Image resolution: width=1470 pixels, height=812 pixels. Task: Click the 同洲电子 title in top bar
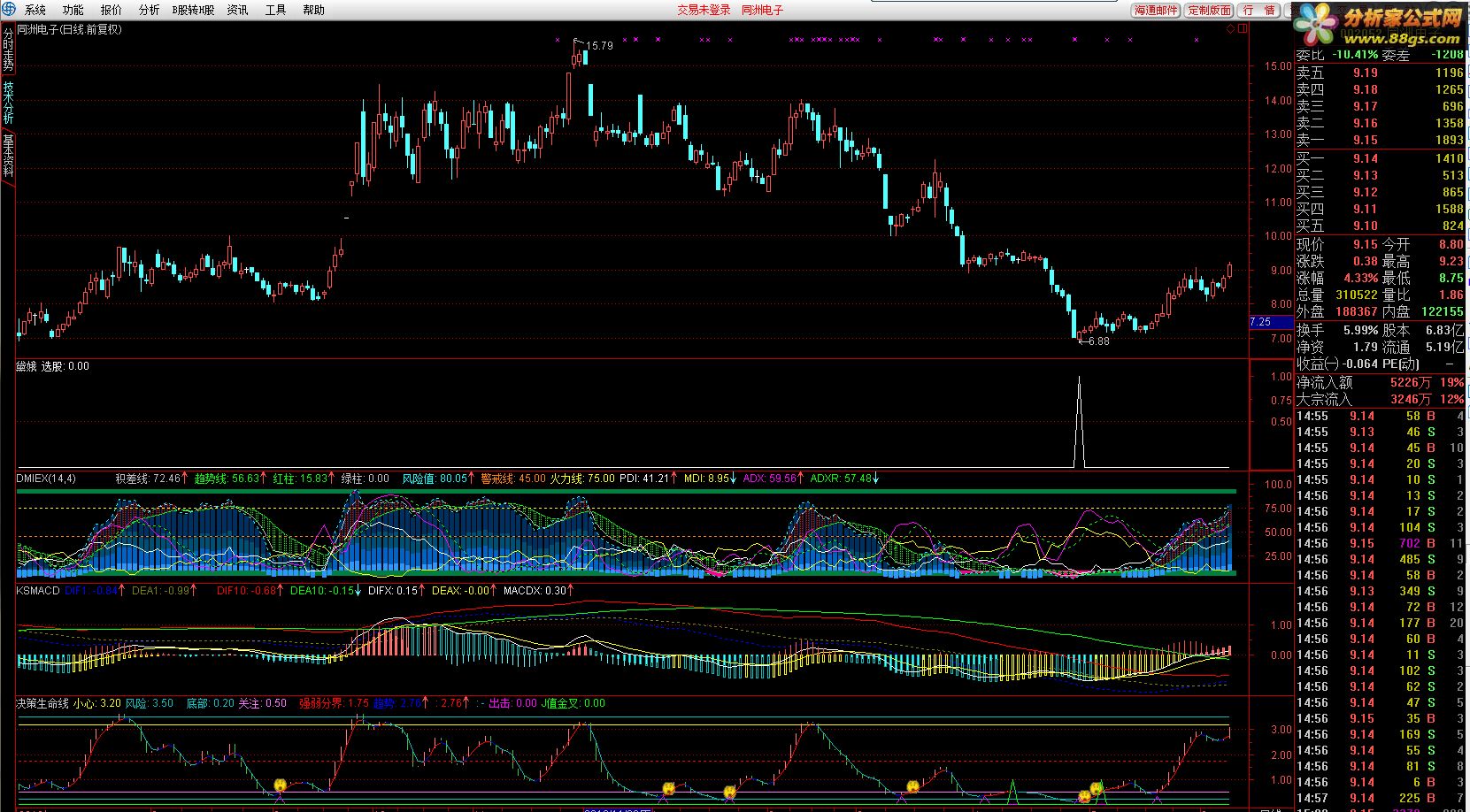coord(762,10)
